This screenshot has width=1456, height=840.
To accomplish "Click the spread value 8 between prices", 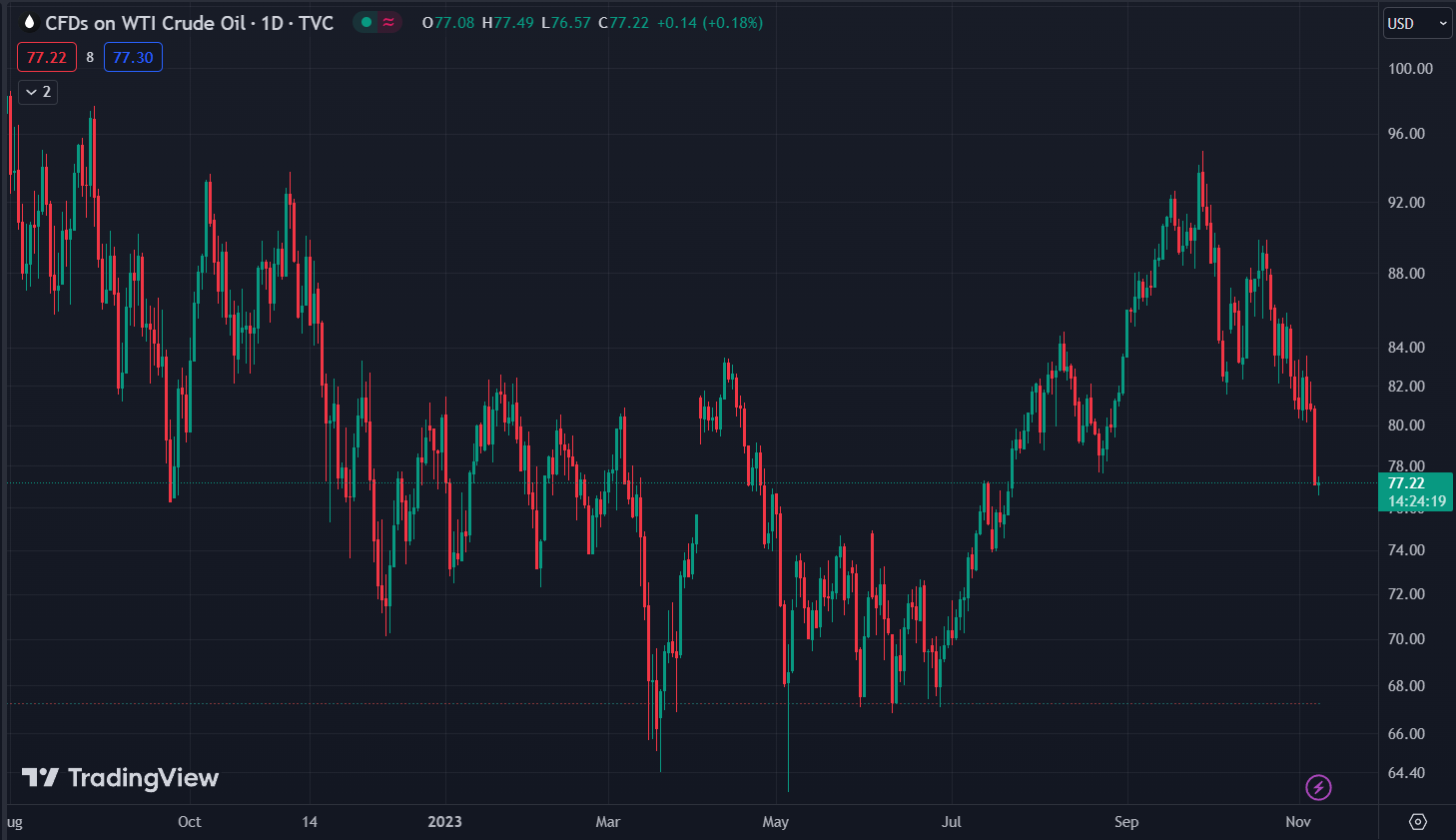I will pos(90,57).
